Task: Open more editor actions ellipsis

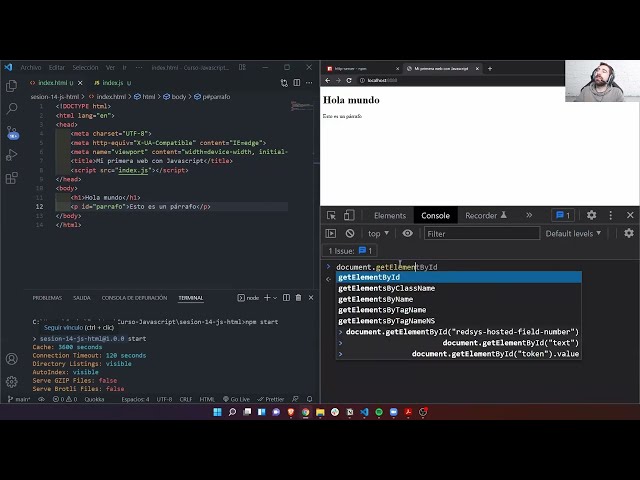Action: tap(309, 83)
